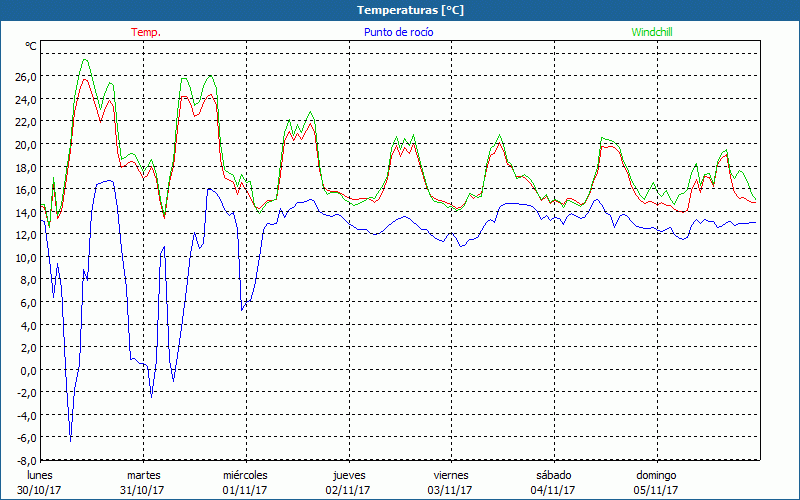Pick the "lunes" day label
Screen dimensions: 800x500
pos(40,475)
